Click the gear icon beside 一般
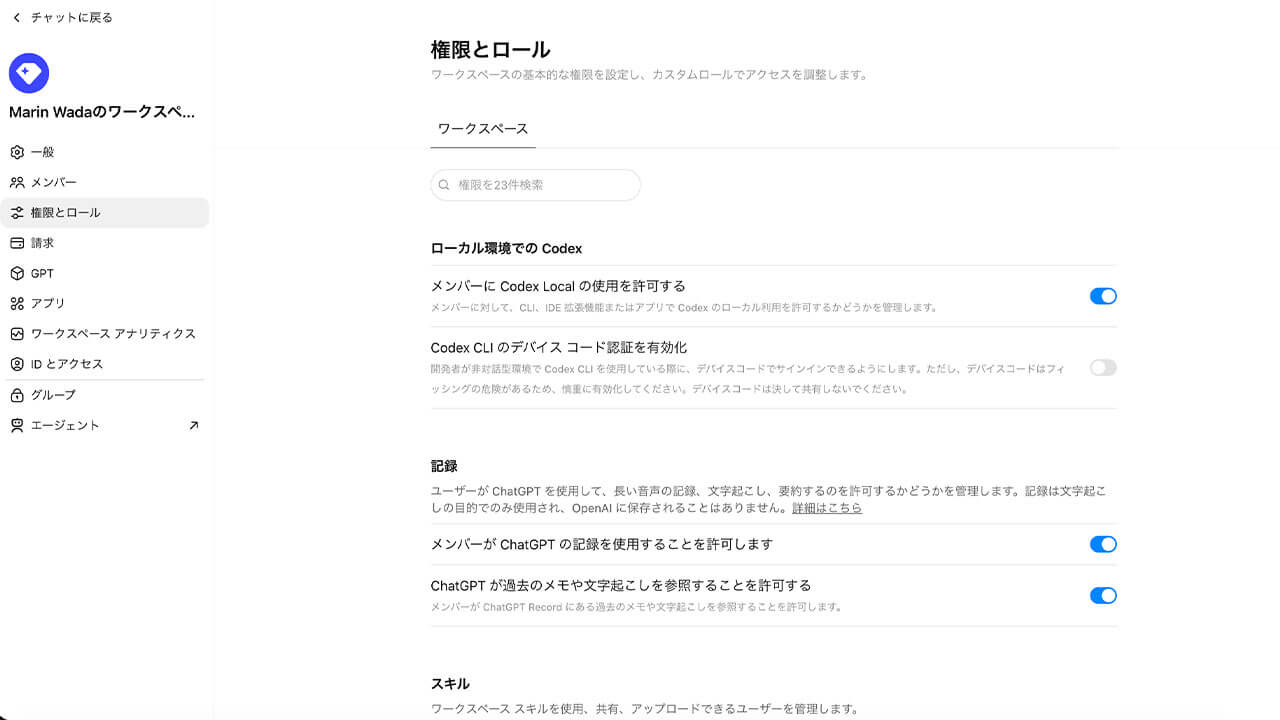Viewport: 1280px width, 720px height. 17,152
